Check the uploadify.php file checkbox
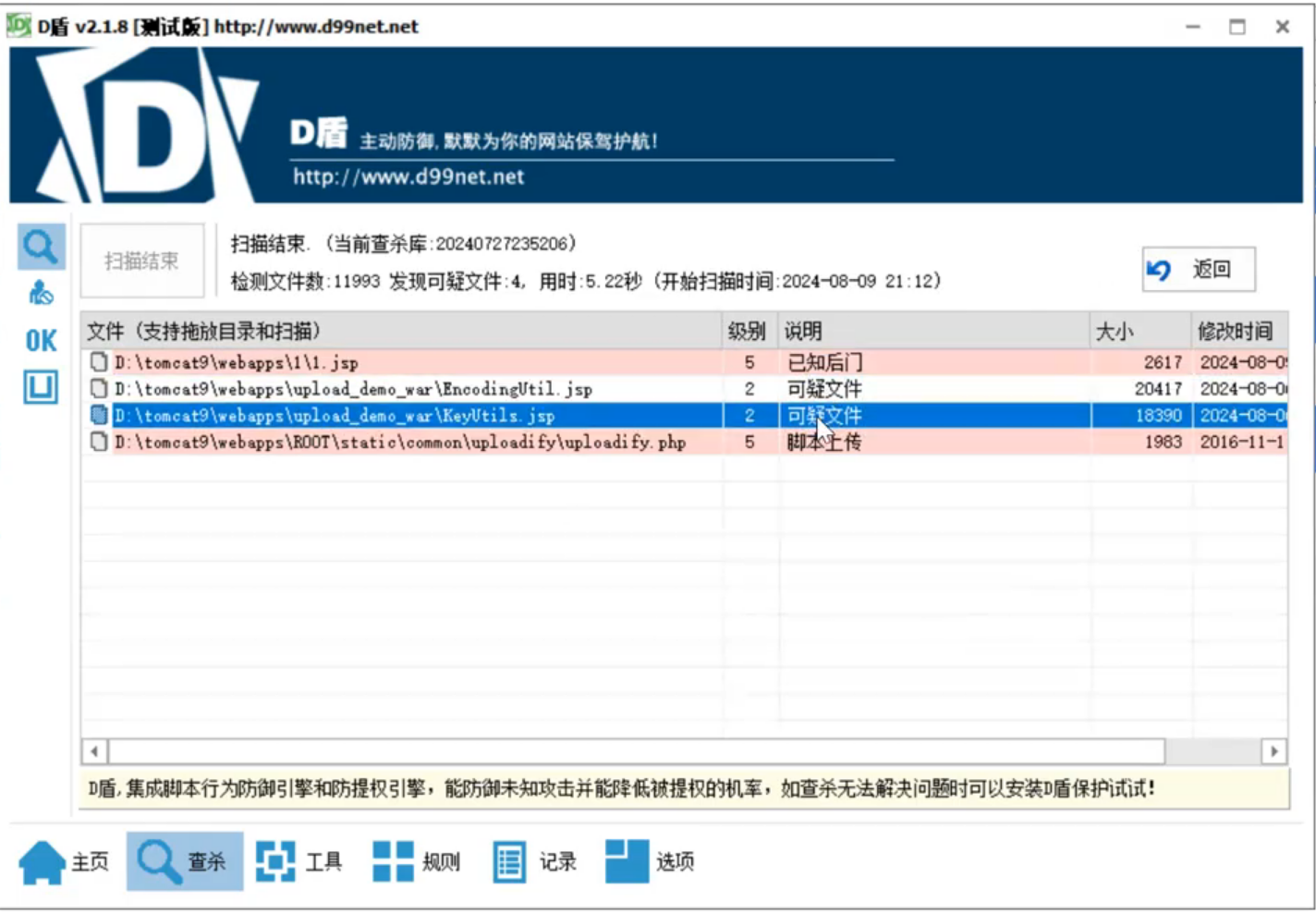The image size is (1316, 913). [99, 443]
